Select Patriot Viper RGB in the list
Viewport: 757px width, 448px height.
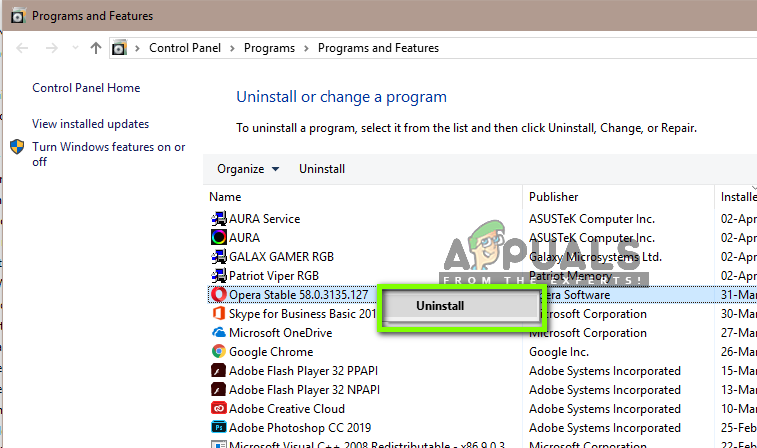coord(274,276)
